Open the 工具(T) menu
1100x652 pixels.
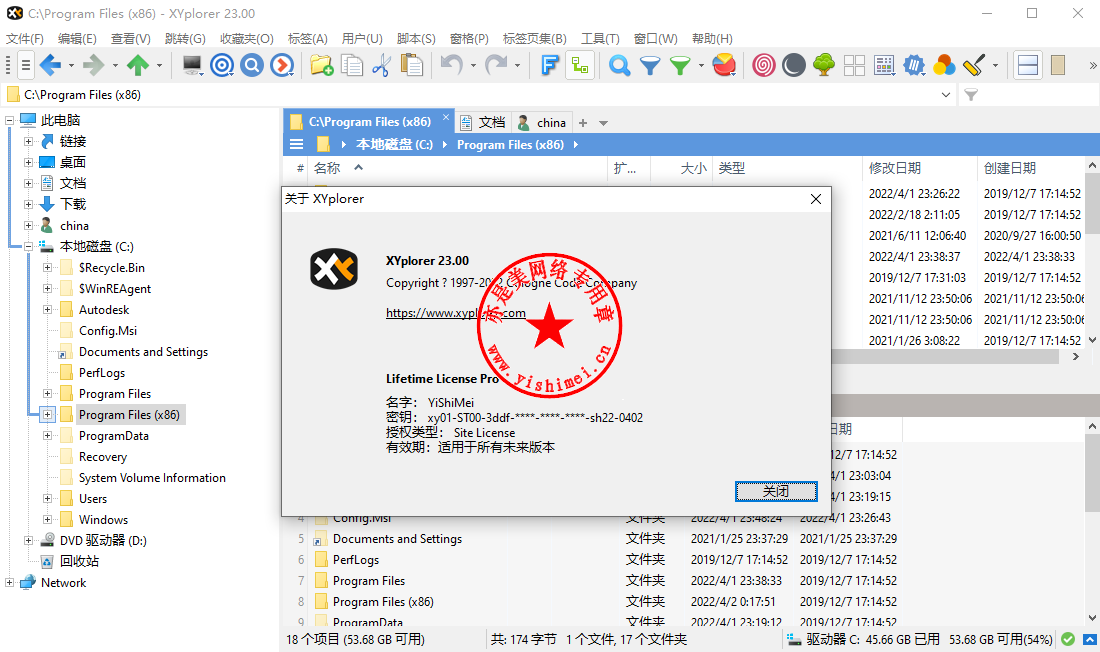(600, 39)
